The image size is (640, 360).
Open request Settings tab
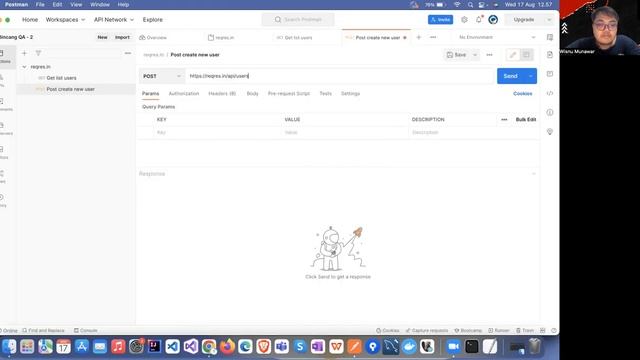pos(350,93)
